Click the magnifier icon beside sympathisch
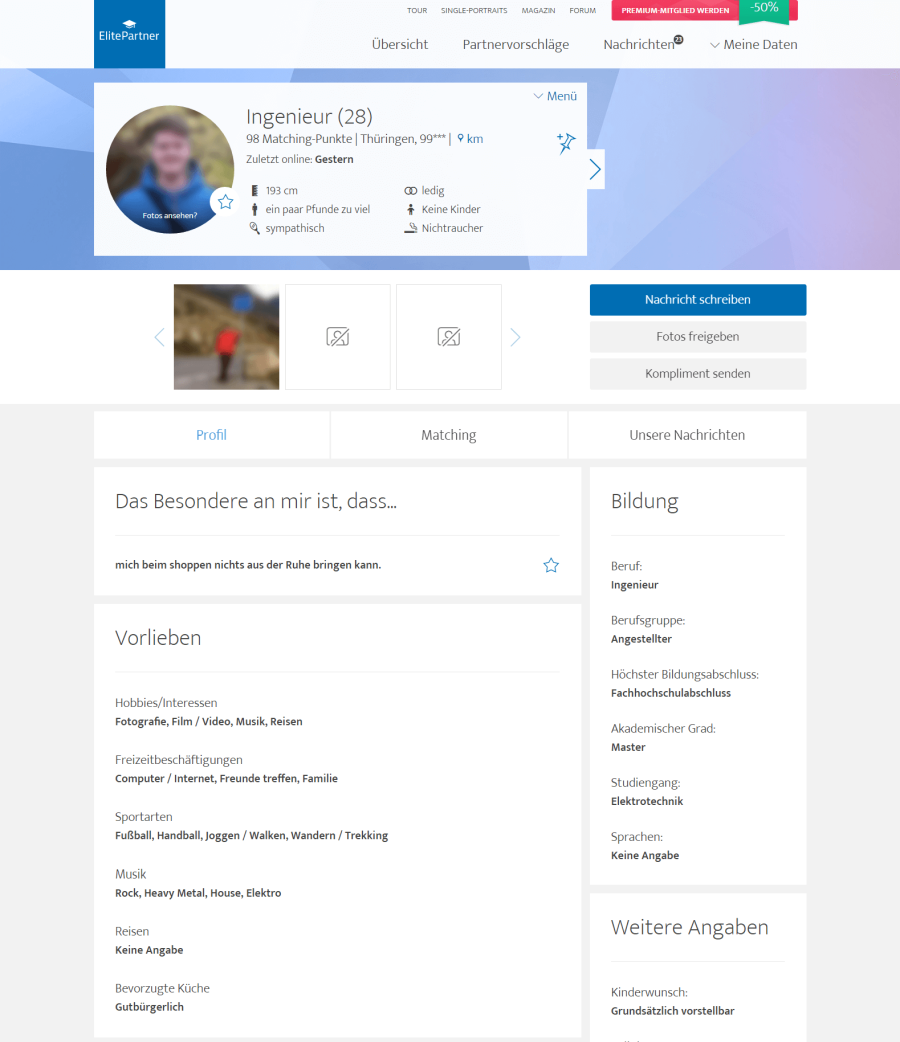This screenshot has width=900, height=1042. click(x=255, y=228)
